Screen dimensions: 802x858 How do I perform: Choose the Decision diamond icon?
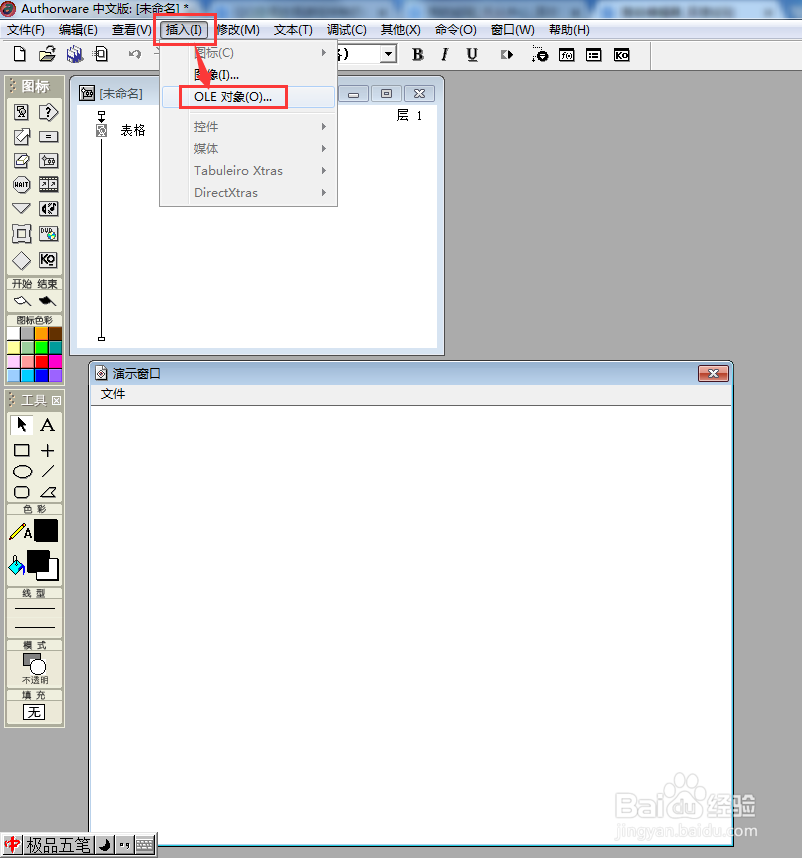click(x=21, y=260)
